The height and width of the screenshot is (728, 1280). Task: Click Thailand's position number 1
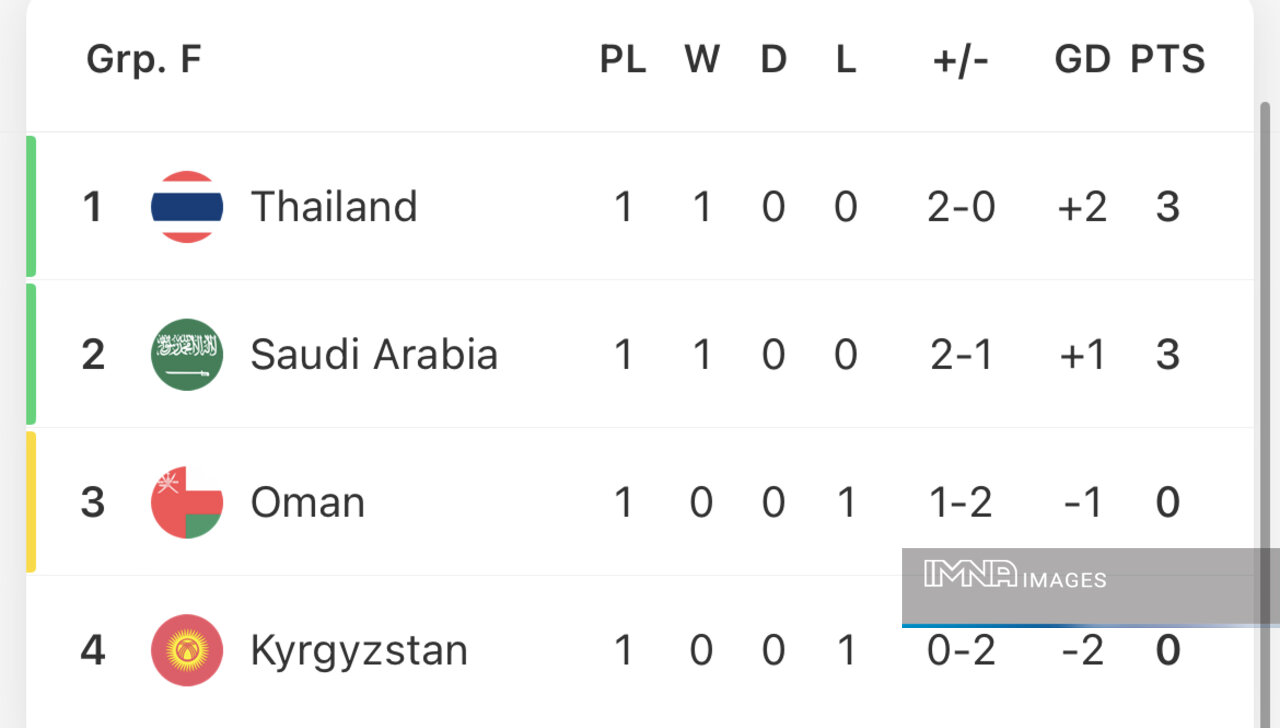[x=93, y=206]
